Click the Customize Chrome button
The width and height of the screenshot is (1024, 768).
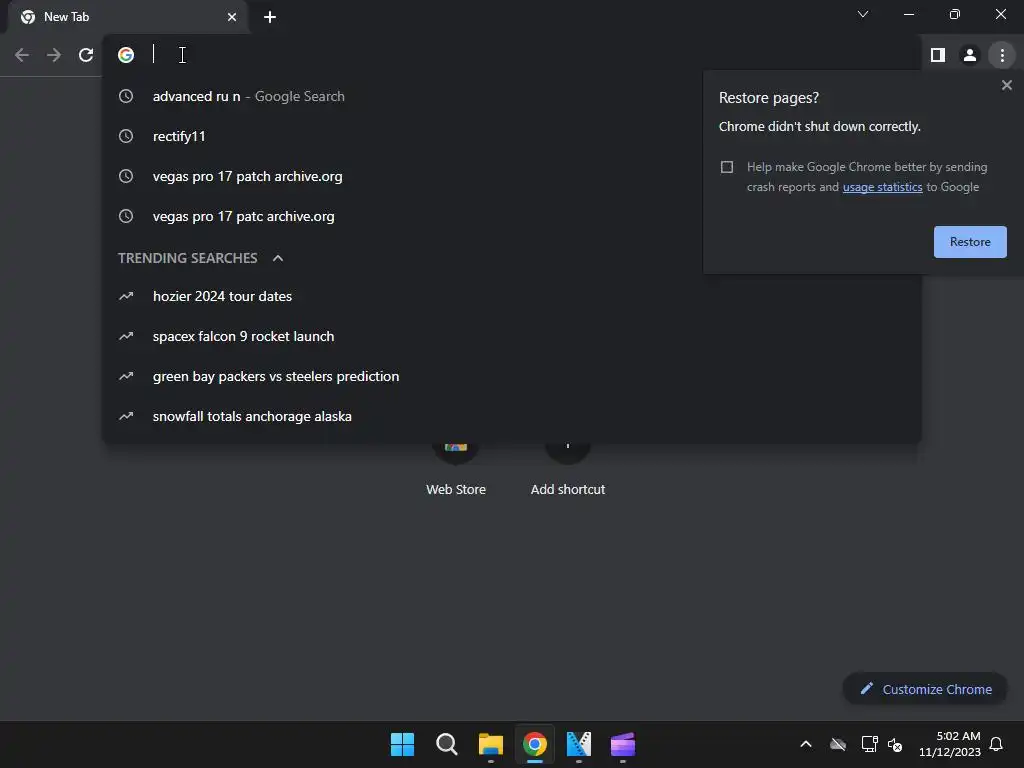pyautogui.click(x=925, y=689)
